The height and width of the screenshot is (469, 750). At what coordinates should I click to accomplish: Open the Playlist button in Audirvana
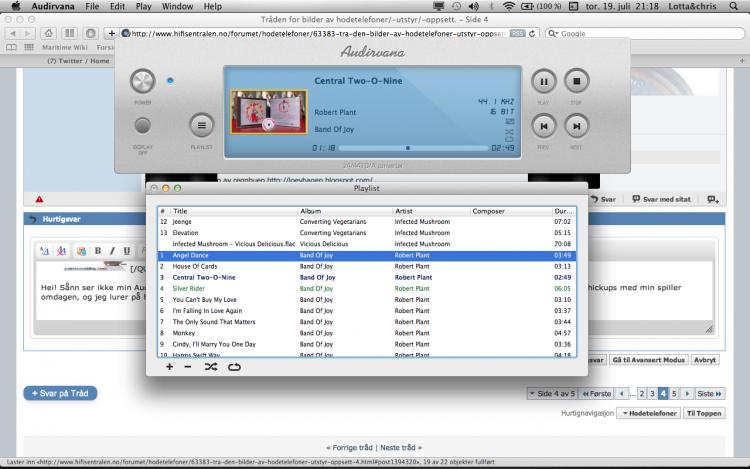coord(201,125)
